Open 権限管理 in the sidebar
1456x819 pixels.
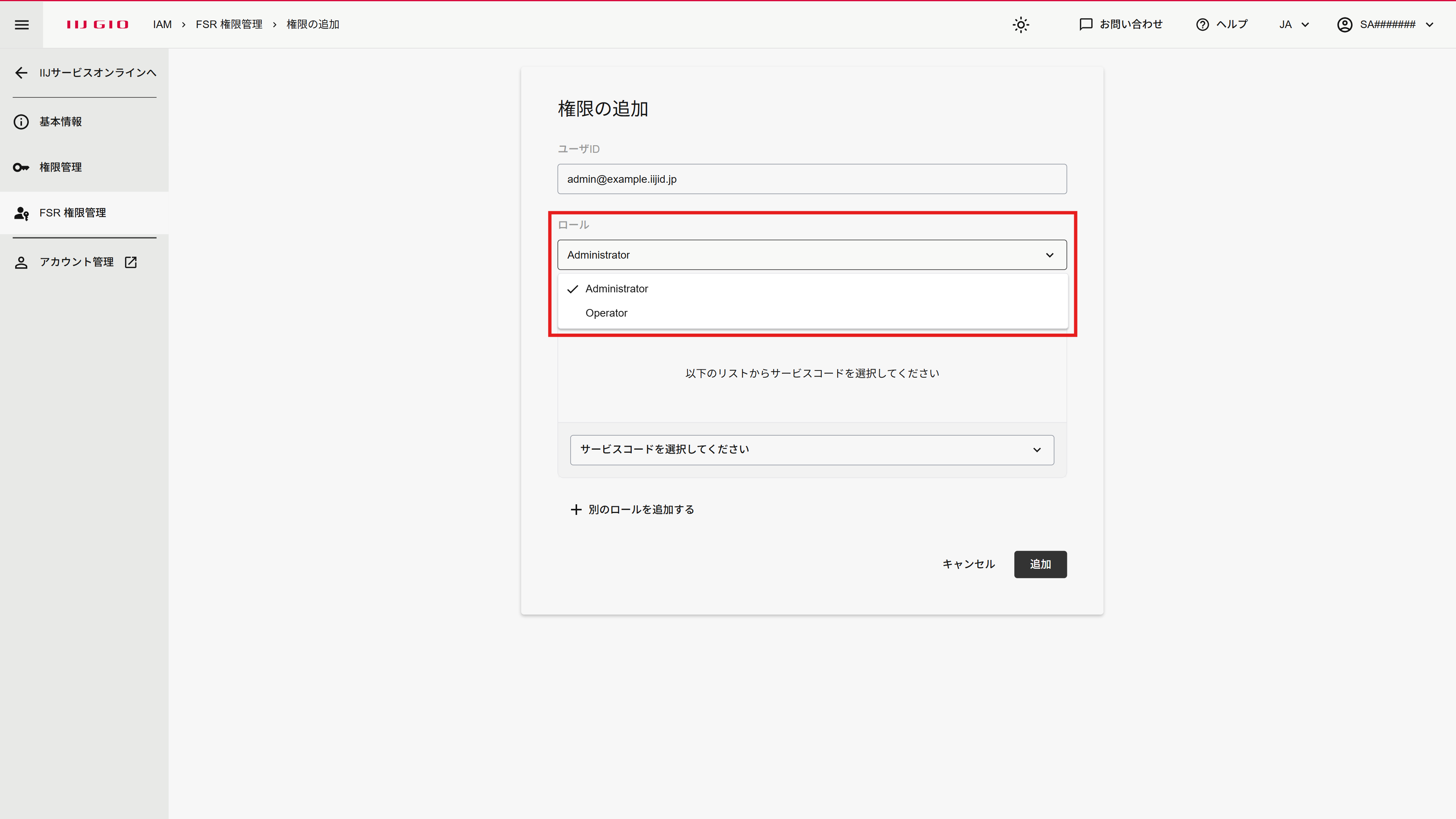click(84, 167)
